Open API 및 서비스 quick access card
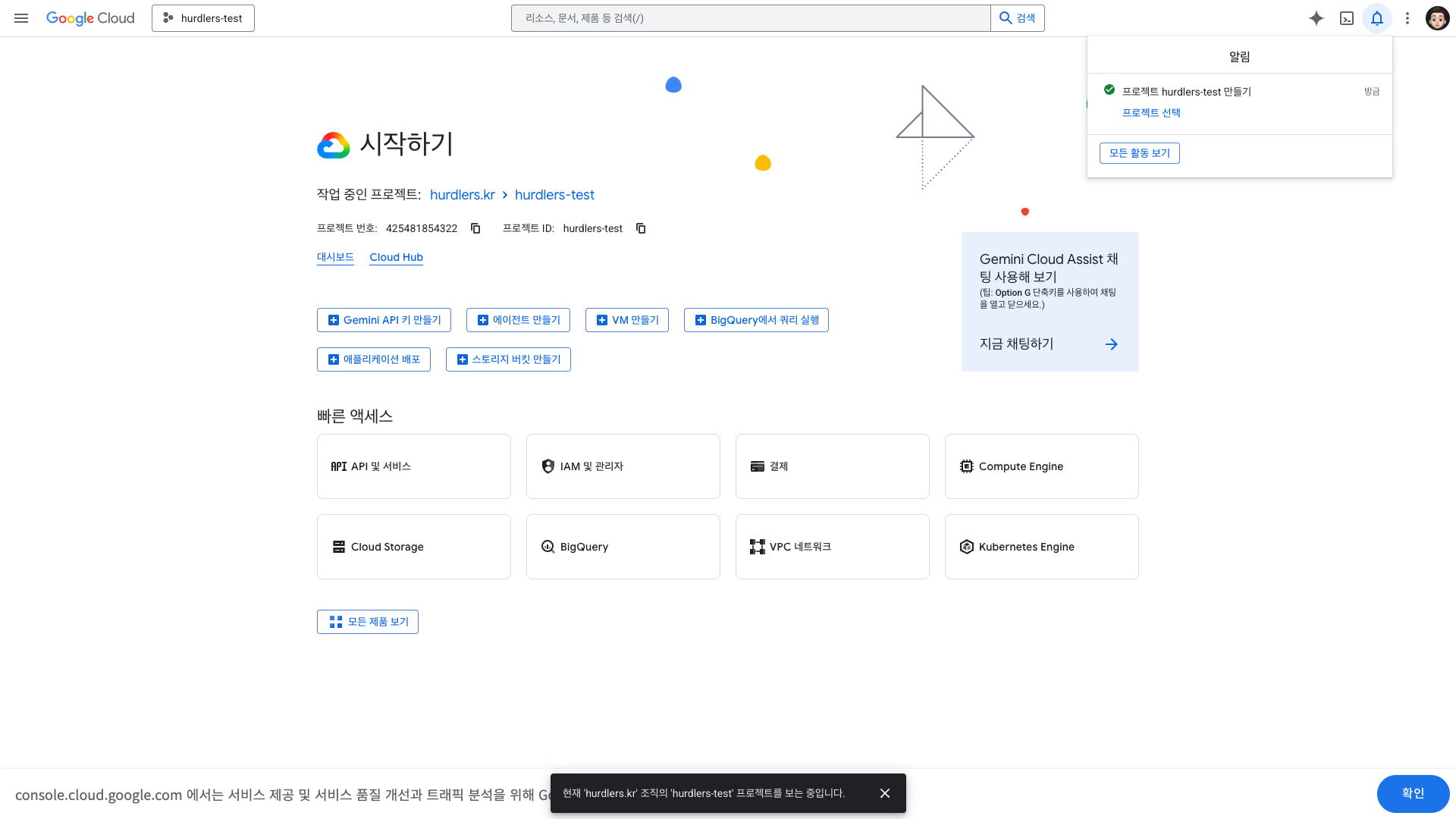Viewport: 1456px width, 819px height. point(414,466)
